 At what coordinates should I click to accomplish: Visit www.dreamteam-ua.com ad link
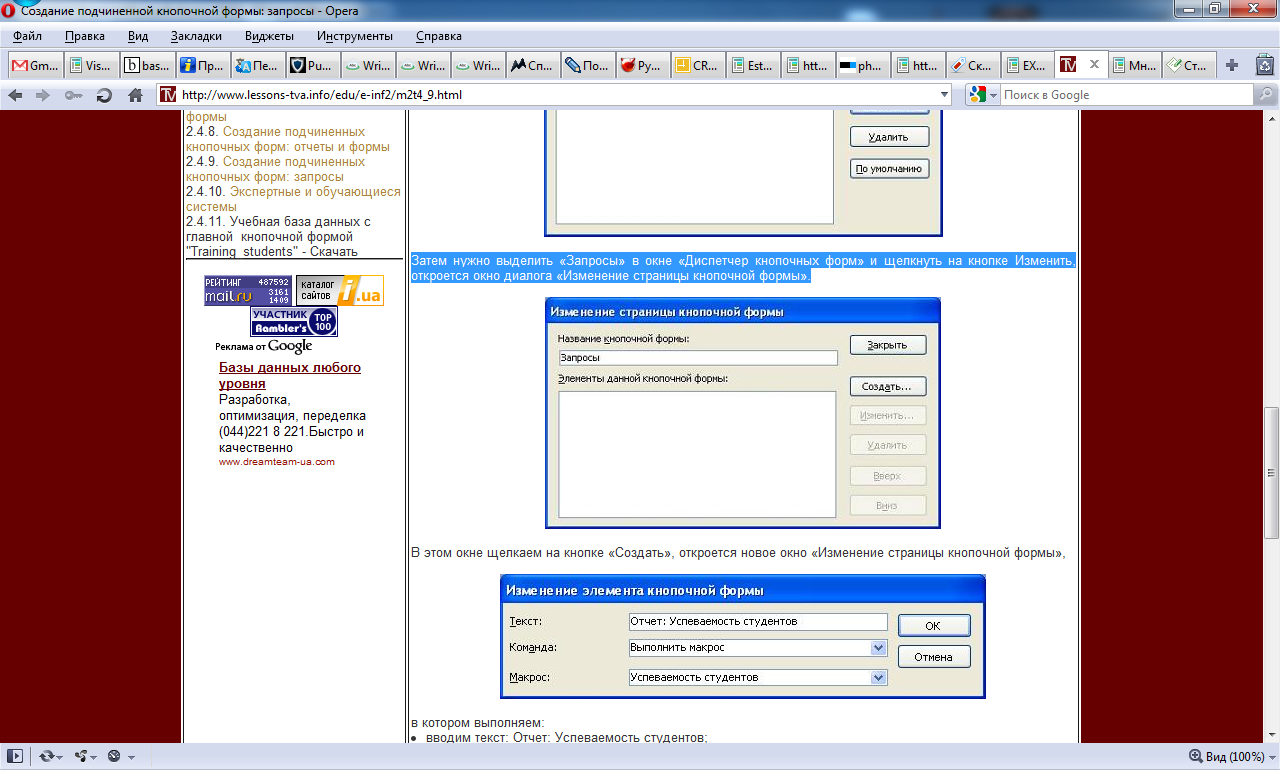pyautogui.click(x=277, y=462)
